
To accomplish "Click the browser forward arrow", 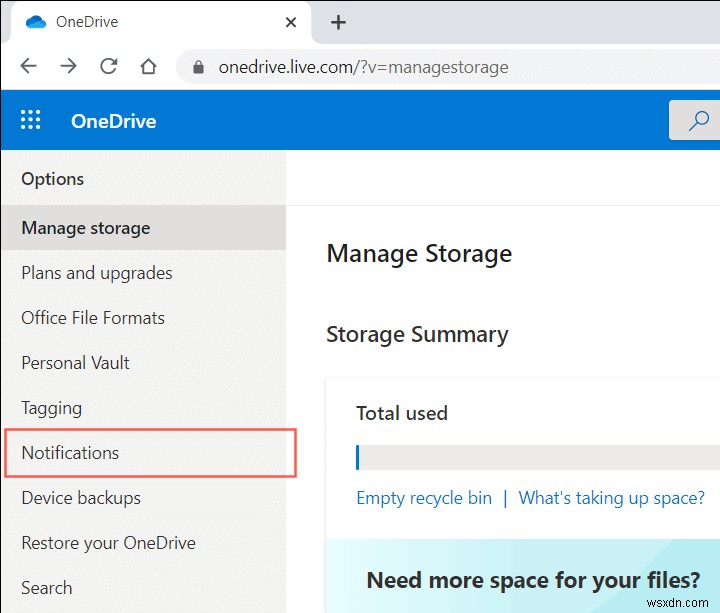I will coord(68,66).
